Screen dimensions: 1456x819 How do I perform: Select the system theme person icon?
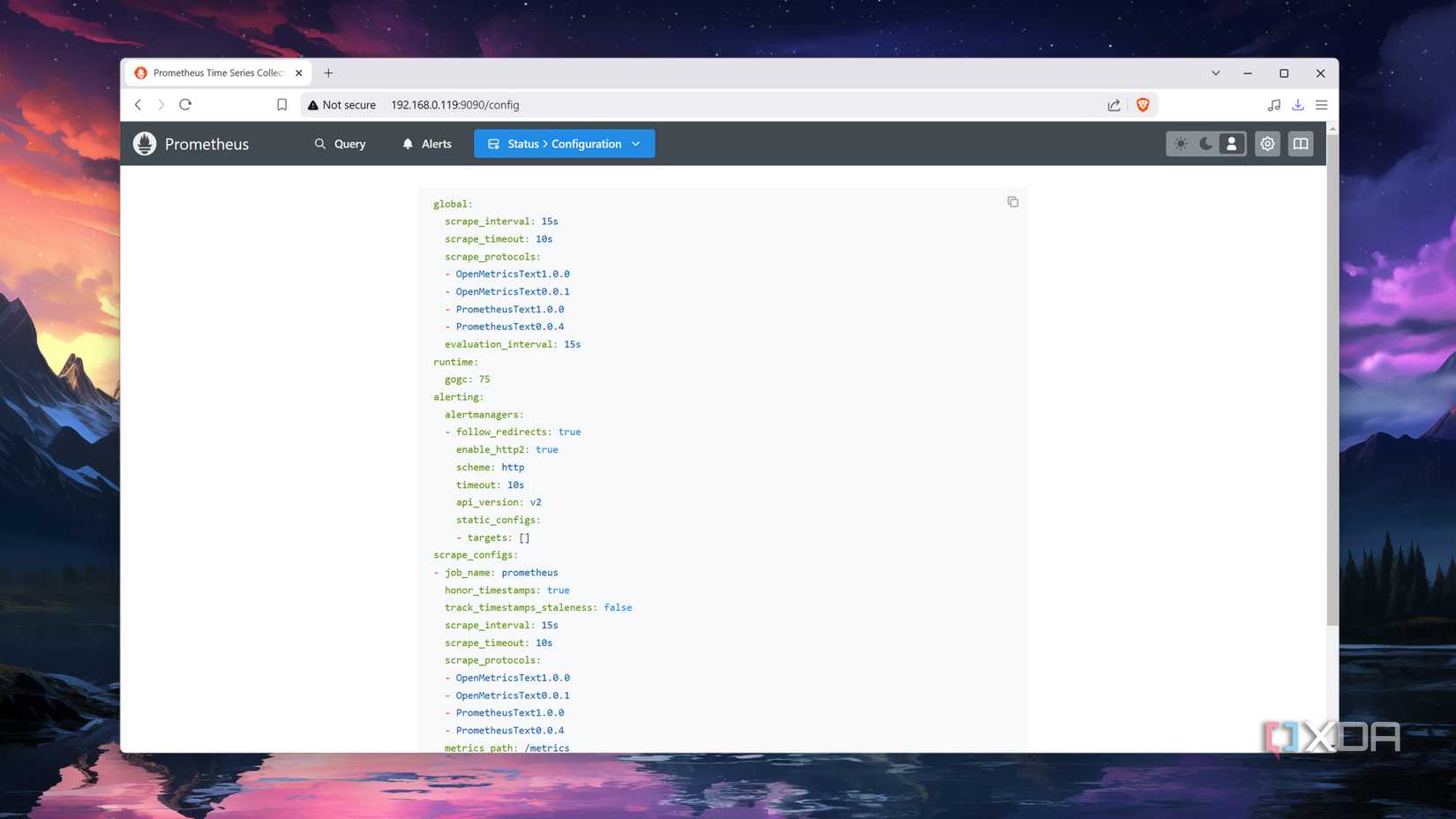click(x=1230, y=143)
